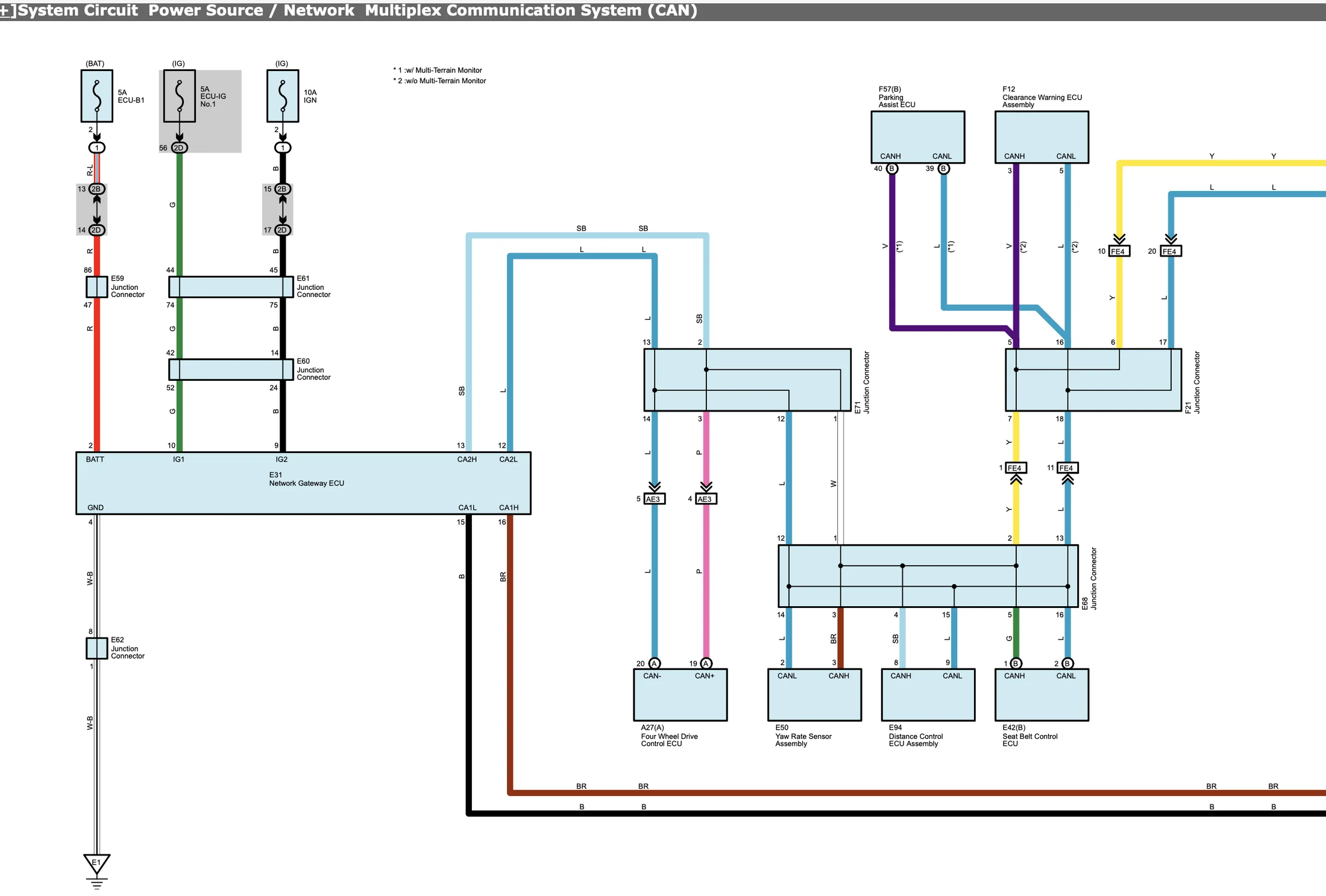Click the E71 Junction Connector block
Image resolution: width=1326 pixels, height=896 pixels.
[x=747, y=380]
